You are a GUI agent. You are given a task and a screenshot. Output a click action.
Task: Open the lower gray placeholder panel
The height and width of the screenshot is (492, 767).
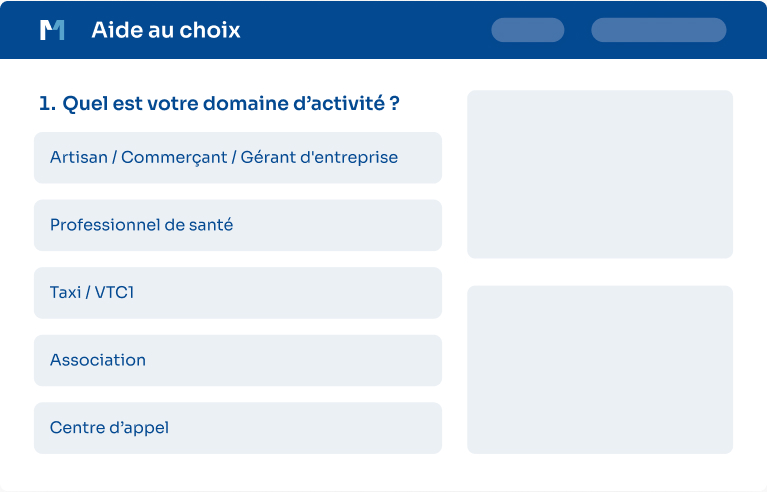[600, 370]
